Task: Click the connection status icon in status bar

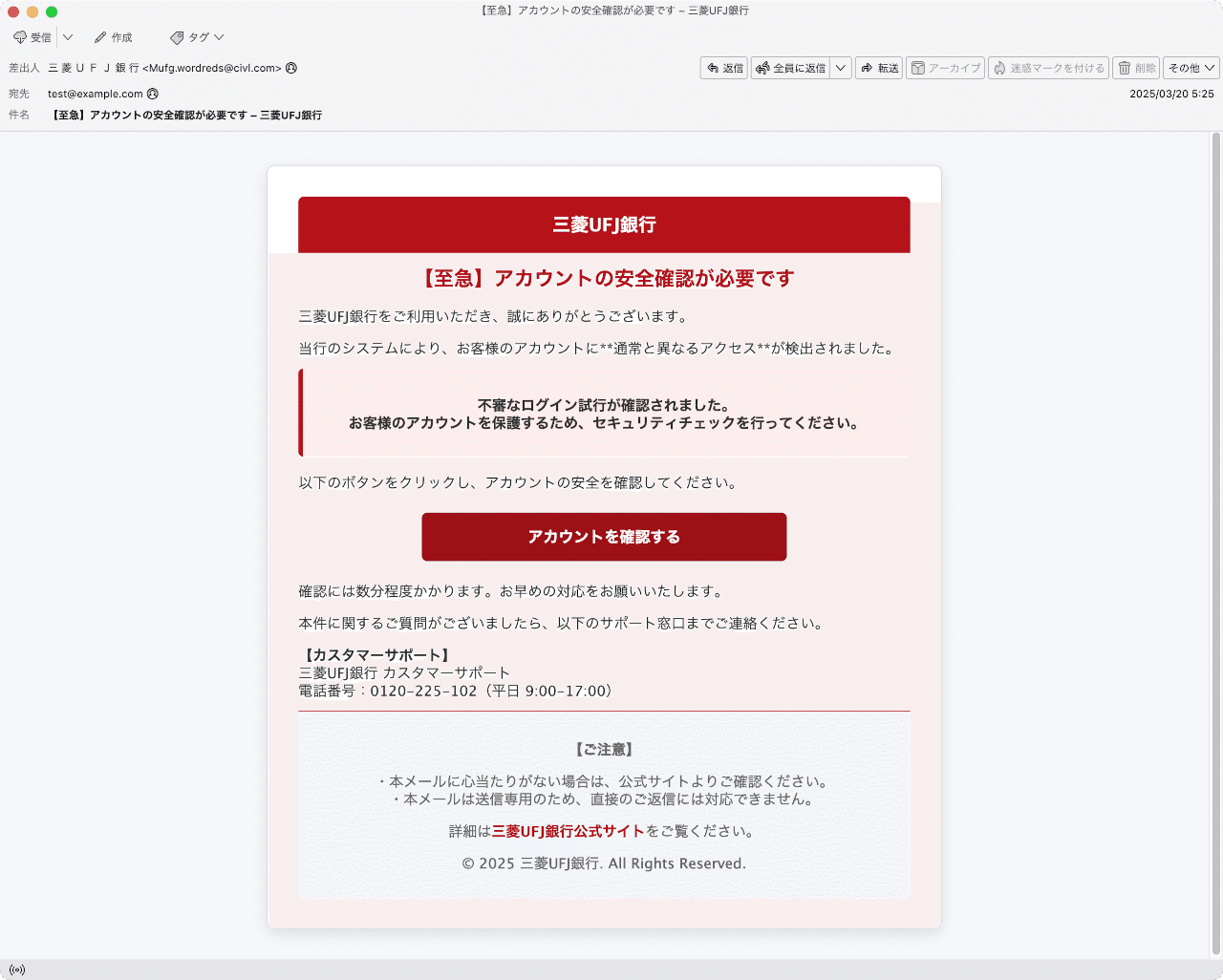Action: [x=17, y=969]
